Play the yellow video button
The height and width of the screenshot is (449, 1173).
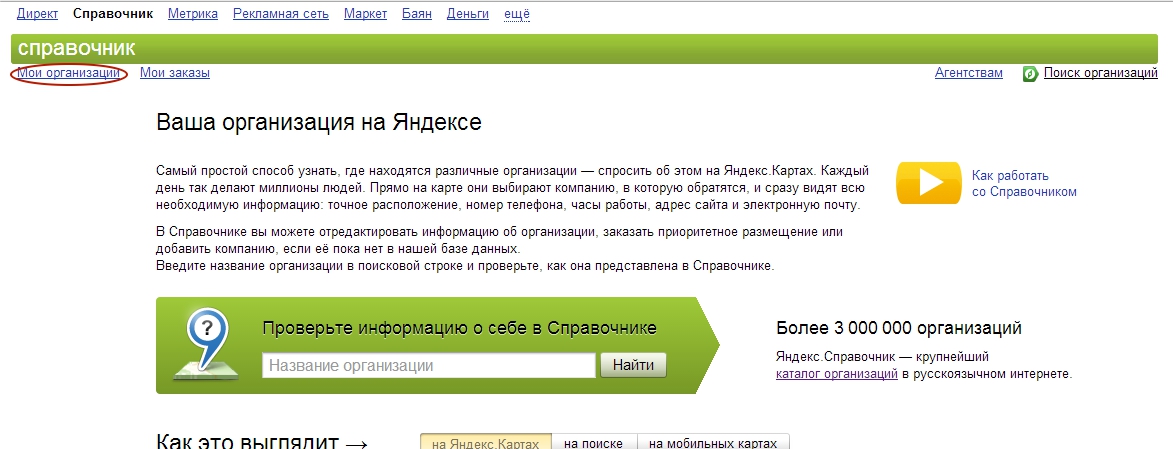click(x=928, y=183)
